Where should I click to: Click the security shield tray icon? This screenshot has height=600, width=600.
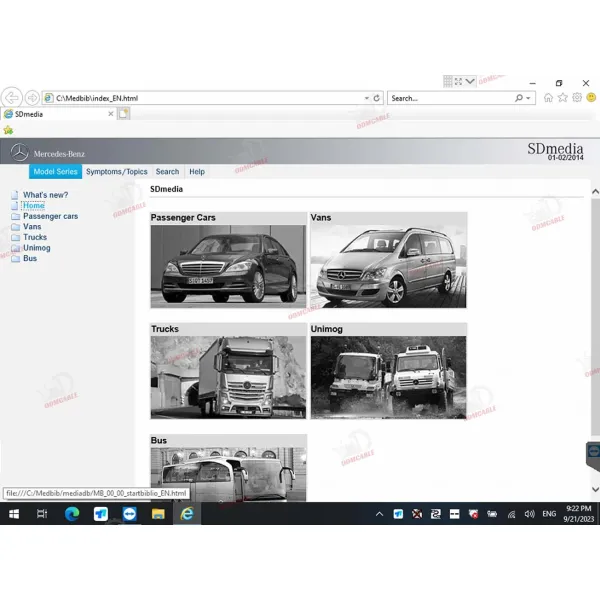click(x=473, y=514)
